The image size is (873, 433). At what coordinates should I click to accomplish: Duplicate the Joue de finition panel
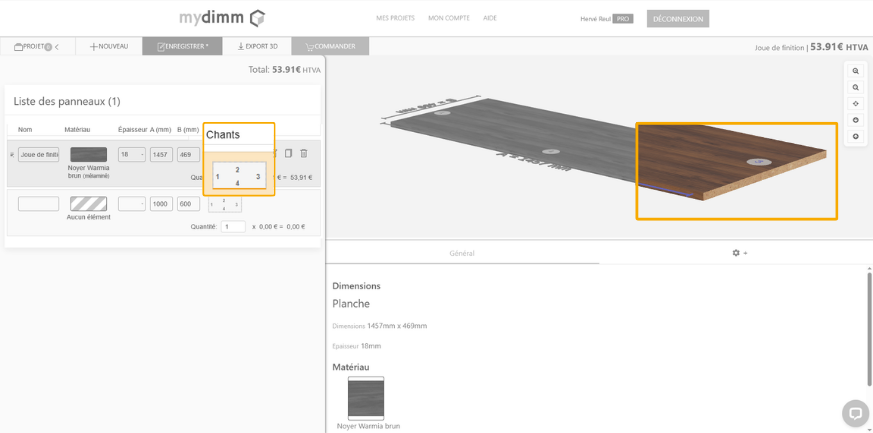(288, 153)
